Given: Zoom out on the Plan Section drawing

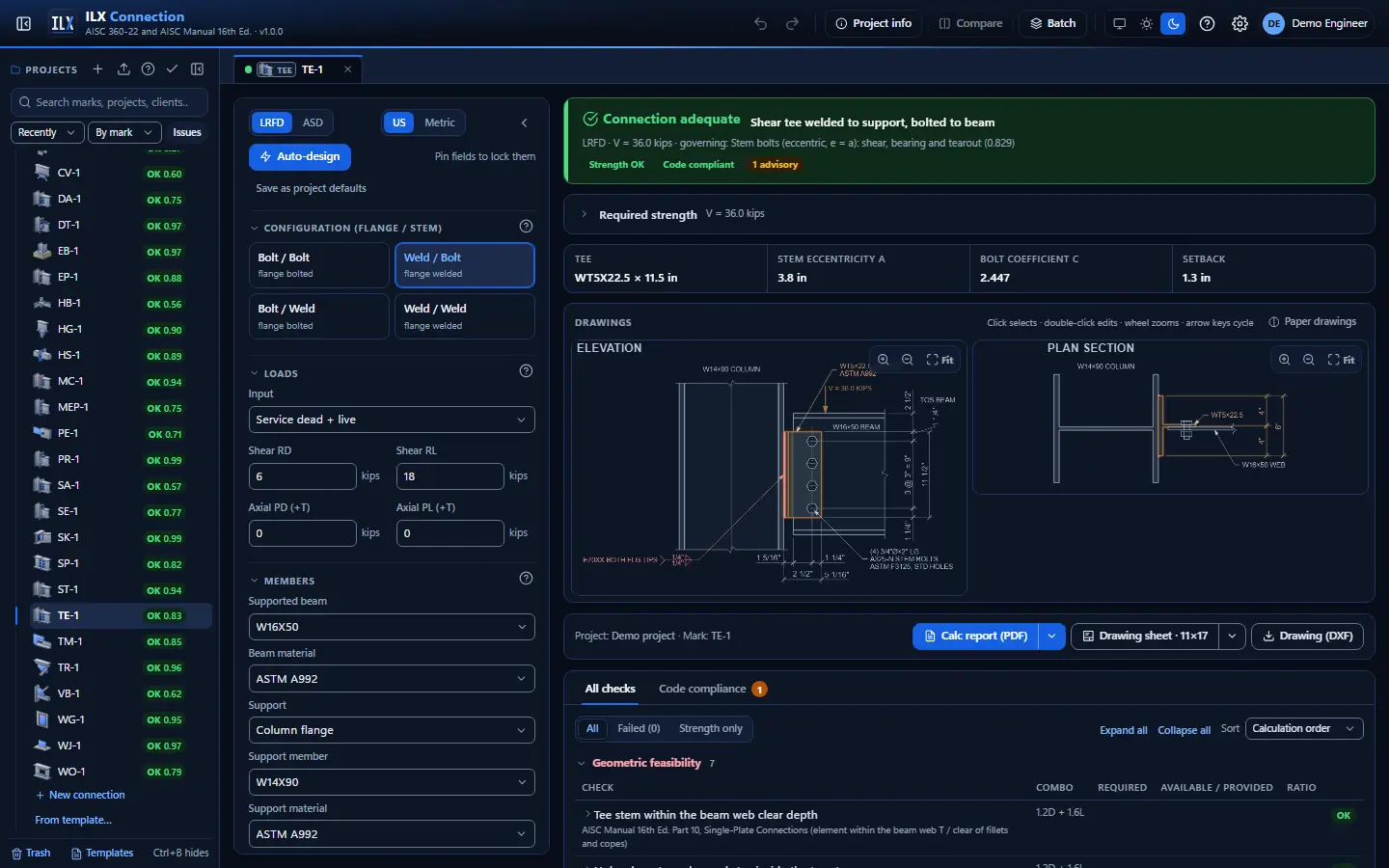Looking at the screenshot, I should pos(1309,360).
